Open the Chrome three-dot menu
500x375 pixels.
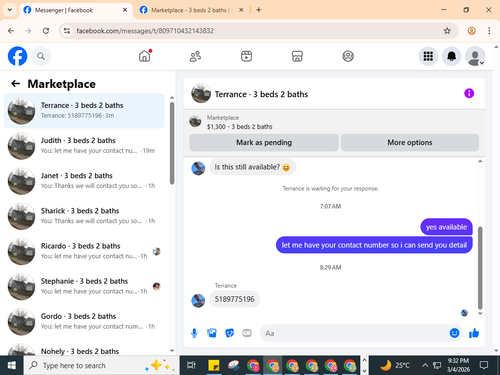[489, 31]
